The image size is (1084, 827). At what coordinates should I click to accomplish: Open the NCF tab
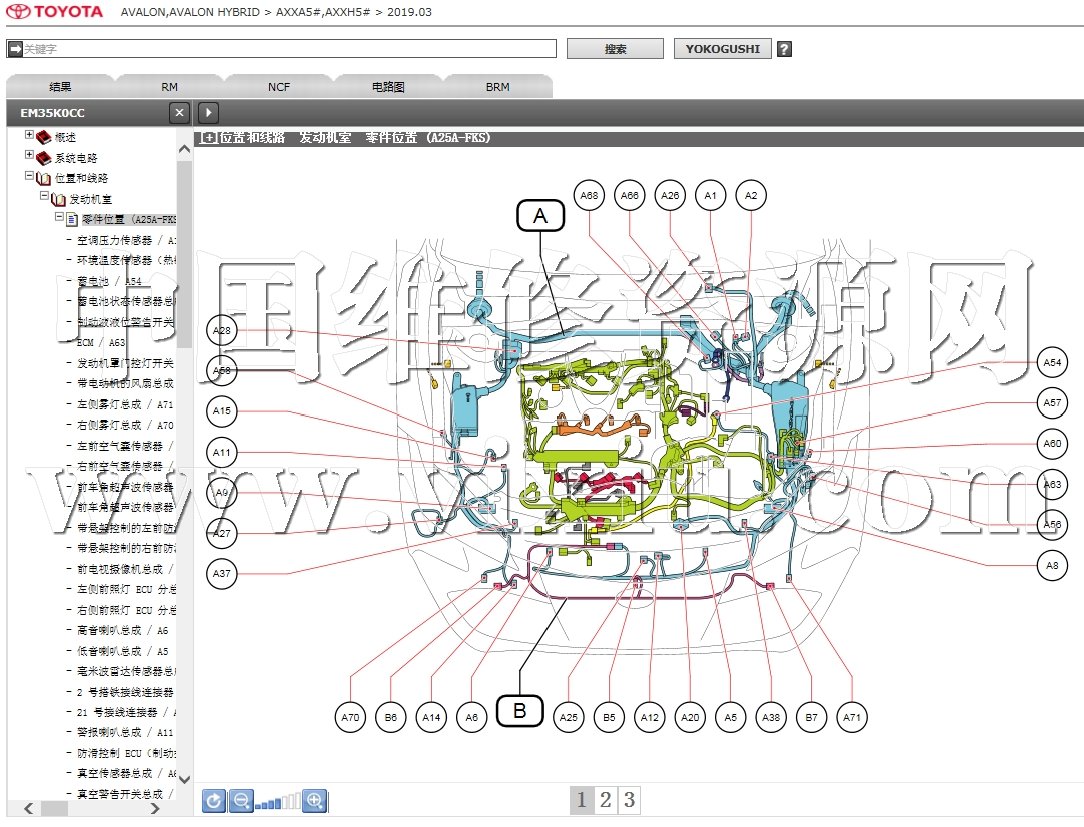(x=279, y=87)
